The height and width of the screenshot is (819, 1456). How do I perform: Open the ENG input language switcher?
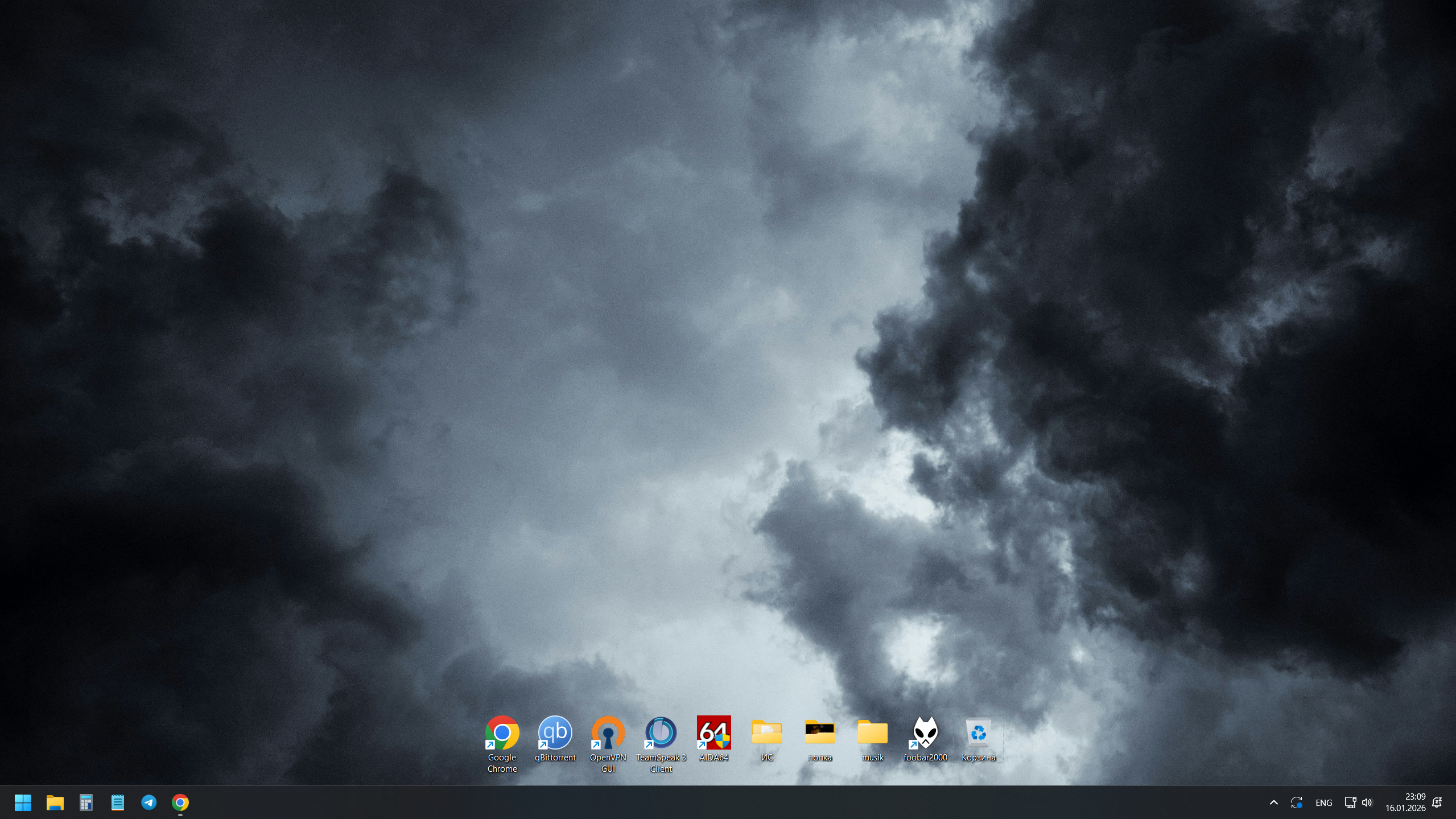pyautogui.click(x=1323, y=802)
